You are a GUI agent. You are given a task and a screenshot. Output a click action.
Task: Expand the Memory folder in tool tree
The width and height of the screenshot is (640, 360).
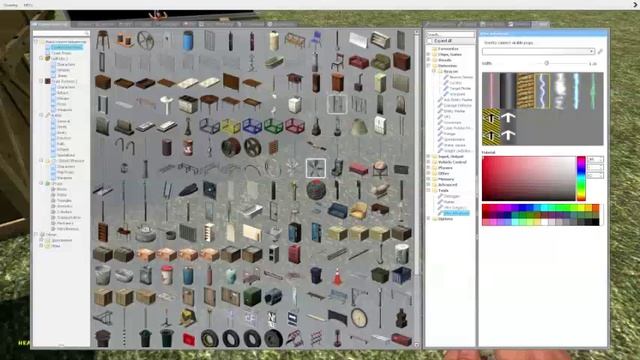tap(429, 179)
